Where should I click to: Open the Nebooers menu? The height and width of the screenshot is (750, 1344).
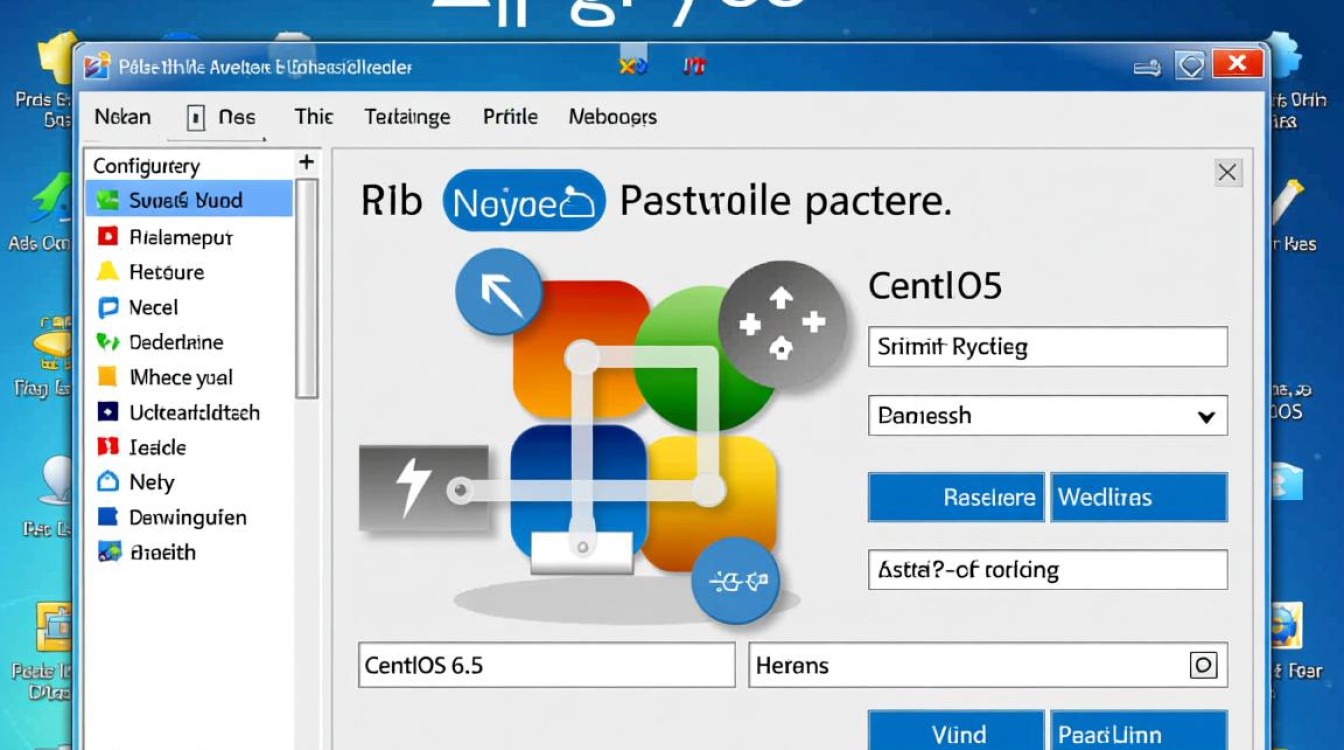point(612,117)
